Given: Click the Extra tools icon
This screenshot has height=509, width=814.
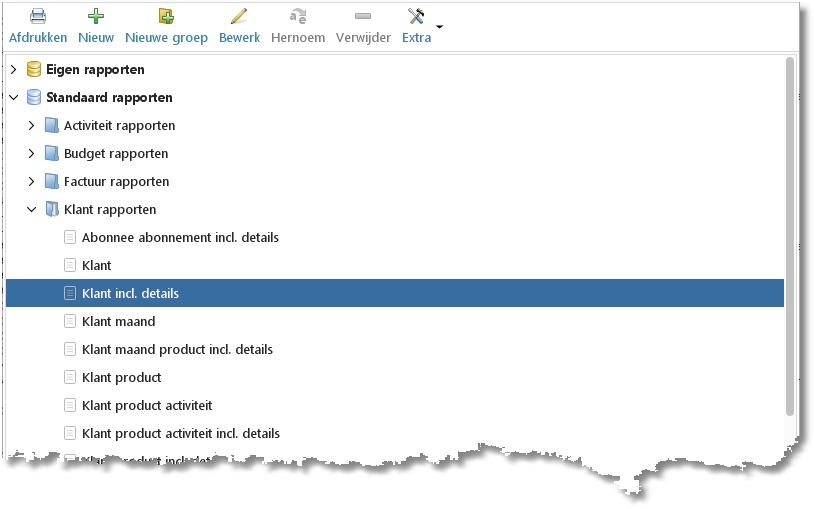Looking at the screenshot, I should (x=416, y=16).
